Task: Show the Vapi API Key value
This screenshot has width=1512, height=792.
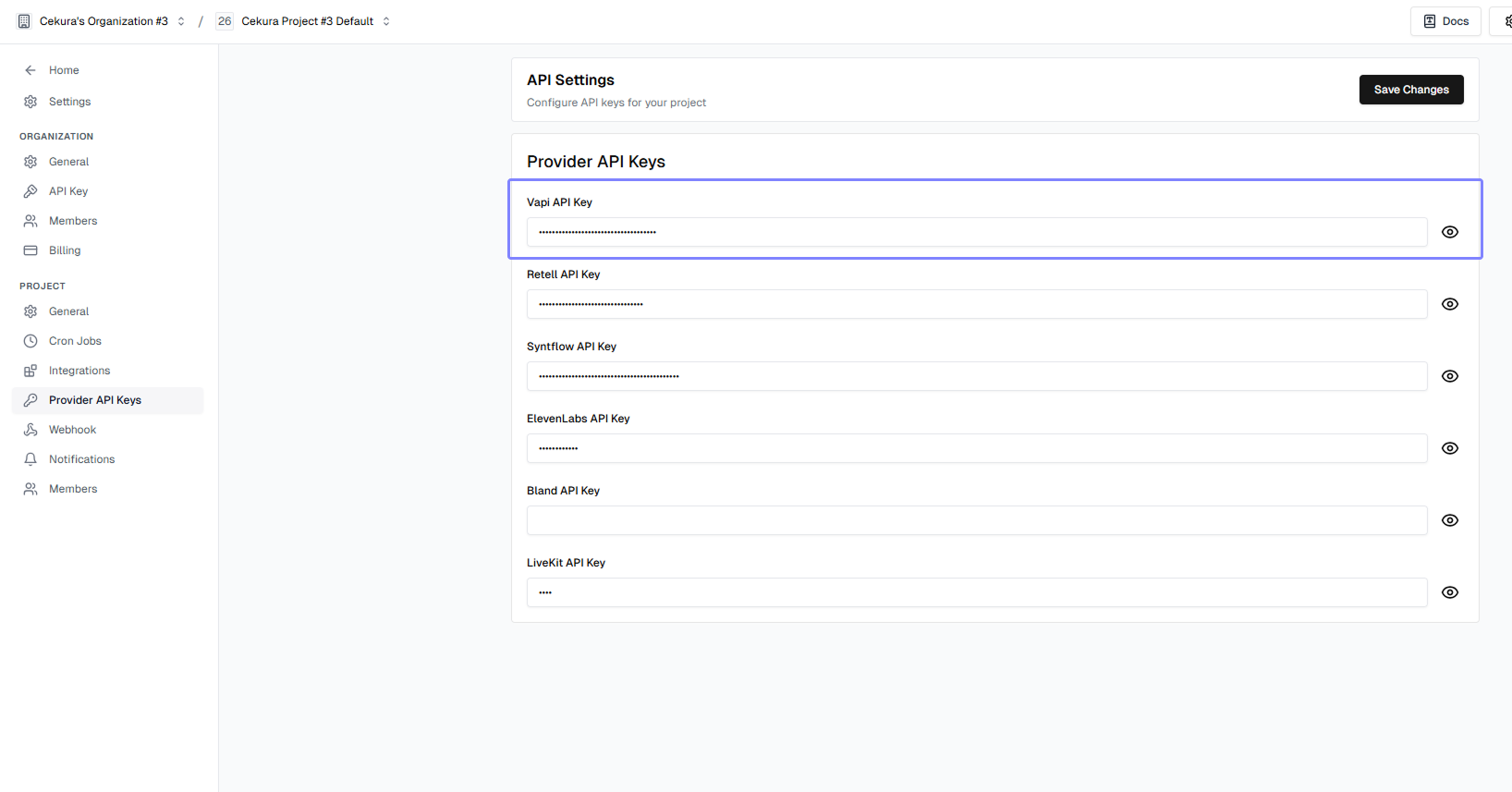Action: tap(1450, 232)
